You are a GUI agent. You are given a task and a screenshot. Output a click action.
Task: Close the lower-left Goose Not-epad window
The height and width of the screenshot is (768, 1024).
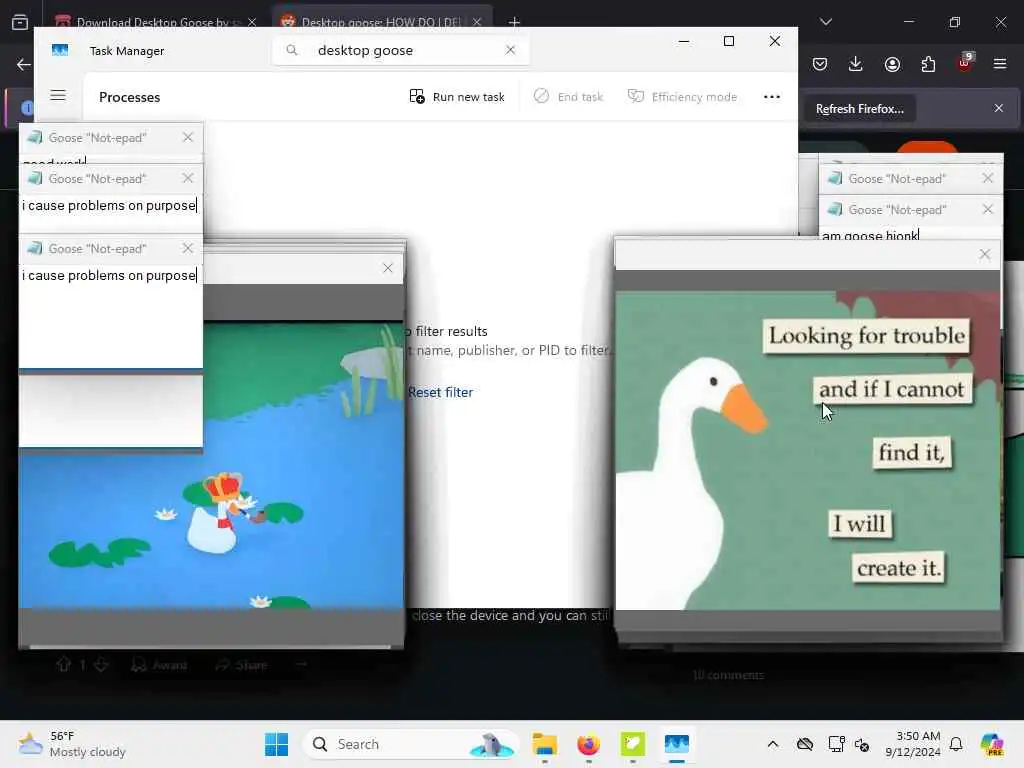click(188, 248)
